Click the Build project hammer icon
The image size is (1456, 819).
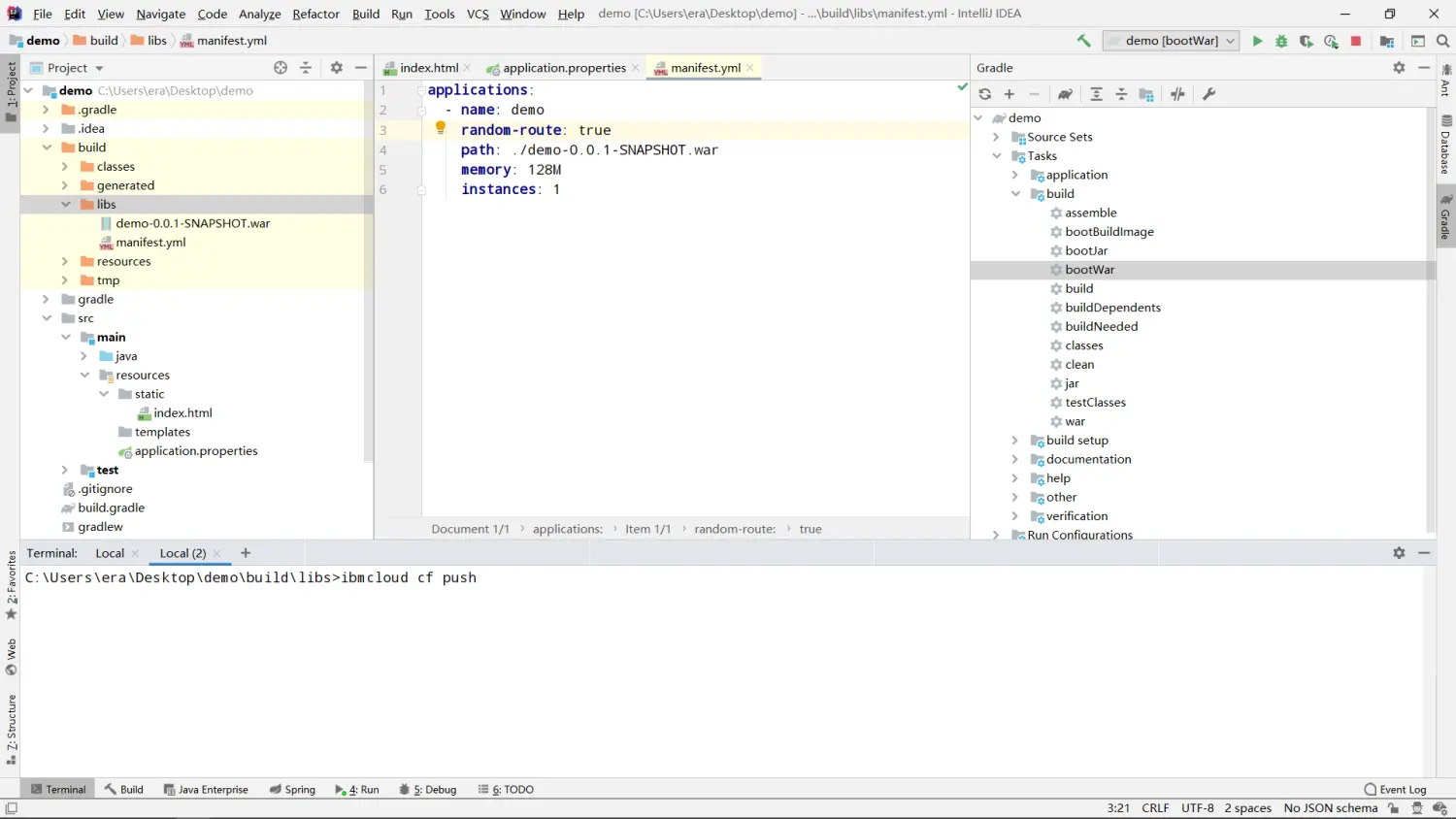[1083, 41]
